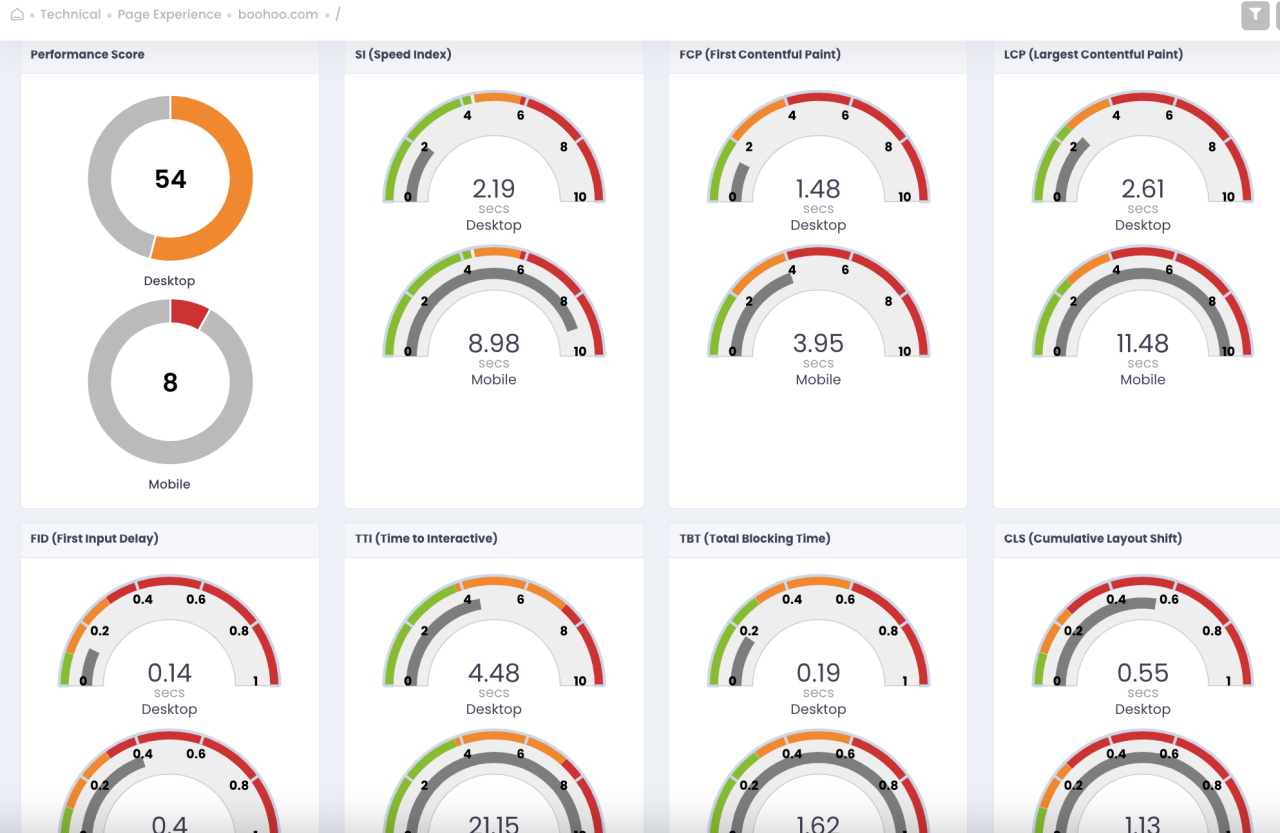Click the CLS (Cumulative Layout Shift) title

coord(1093,538)
